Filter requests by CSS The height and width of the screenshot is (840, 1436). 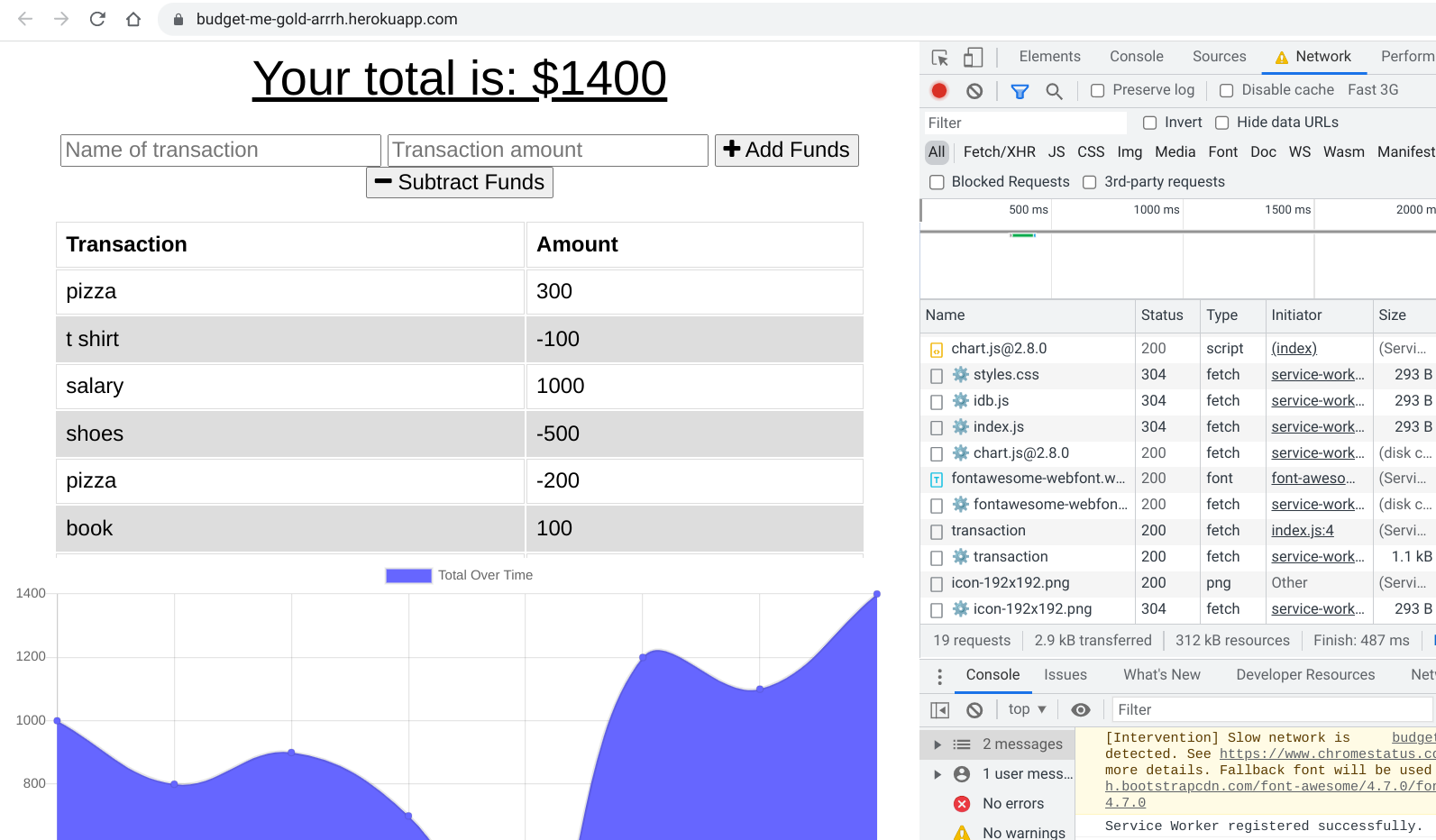tap(1091, 152)
